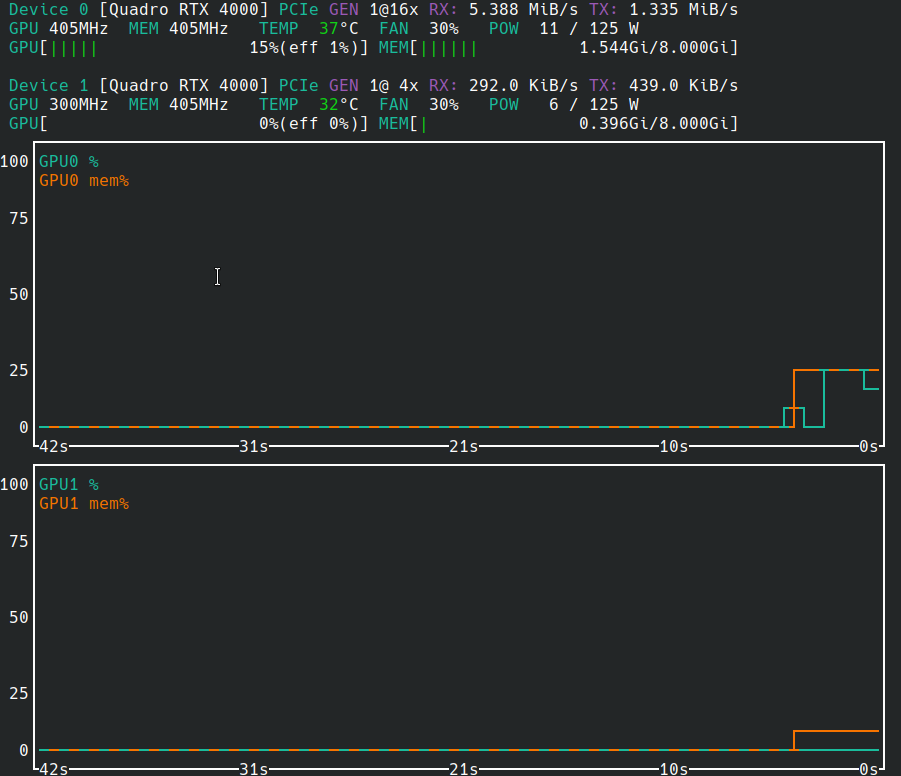Click 'PCIe GEN 1@16x' link info
The width and height of the screenshot is (901, 776).
pyautogui.click(x=348, y=10)
